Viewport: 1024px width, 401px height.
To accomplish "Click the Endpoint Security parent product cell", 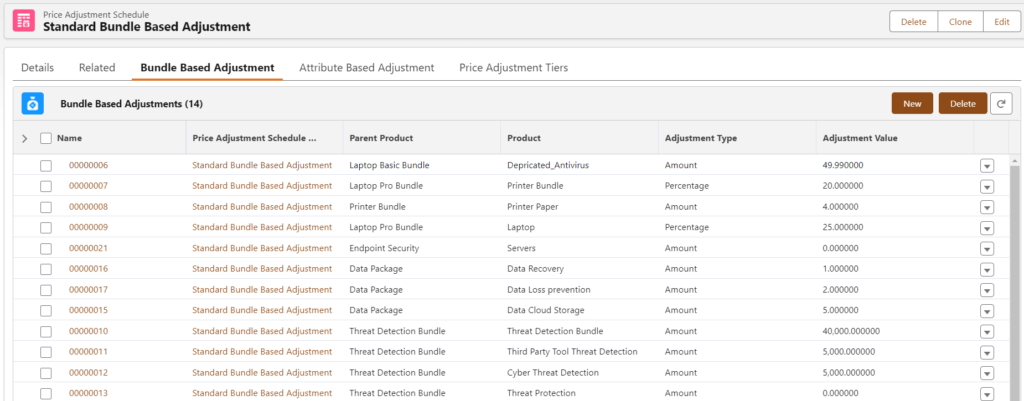I will [x=384, y=248].
